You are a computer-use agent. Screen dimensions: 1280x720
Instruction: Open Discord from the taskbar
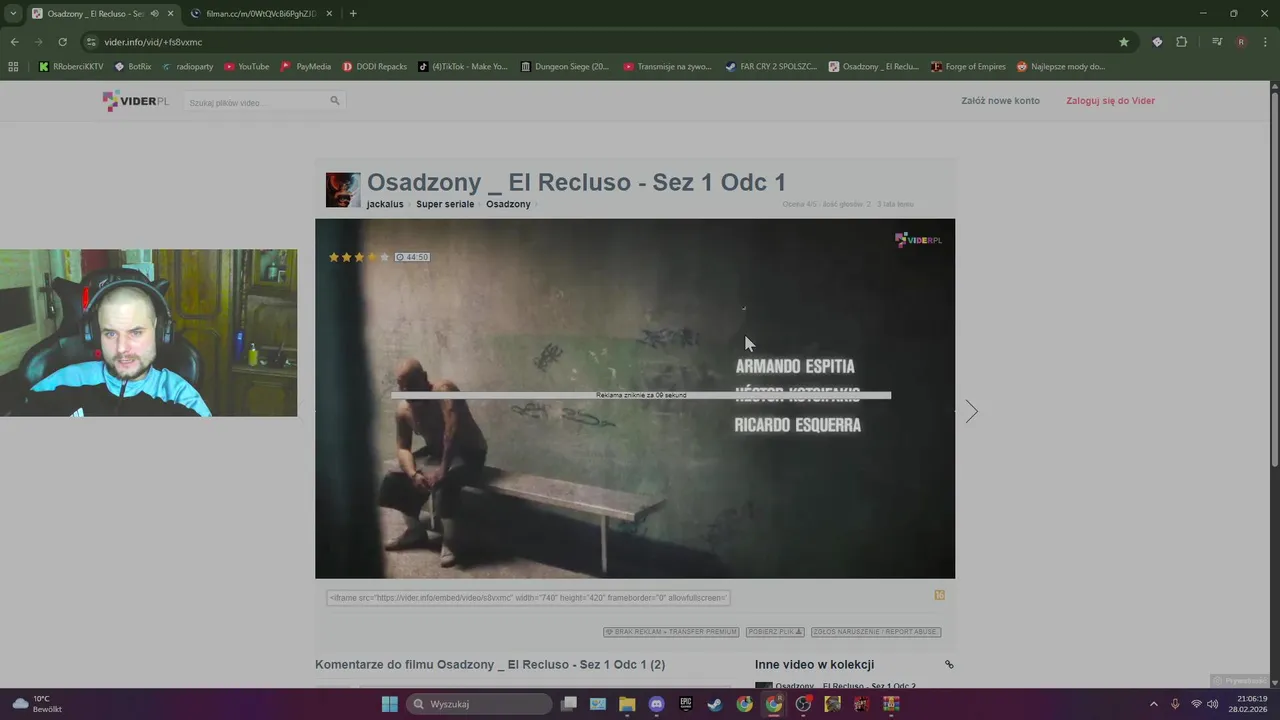click(656, 704)
